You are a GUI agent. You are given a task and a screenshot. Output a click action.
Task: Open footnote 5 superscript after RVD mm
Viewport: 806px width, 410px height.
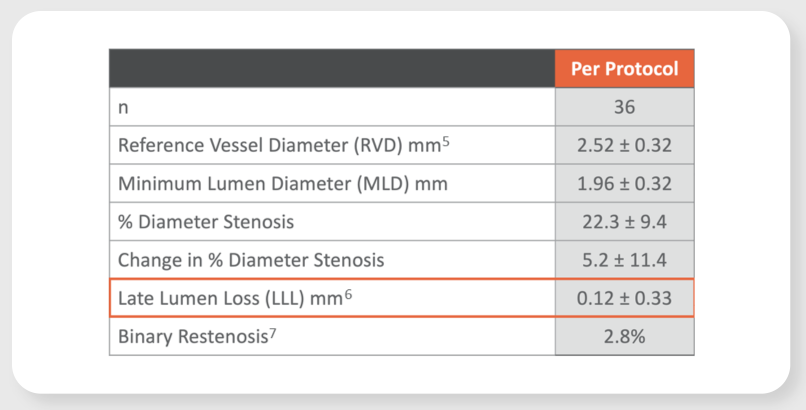446,141
